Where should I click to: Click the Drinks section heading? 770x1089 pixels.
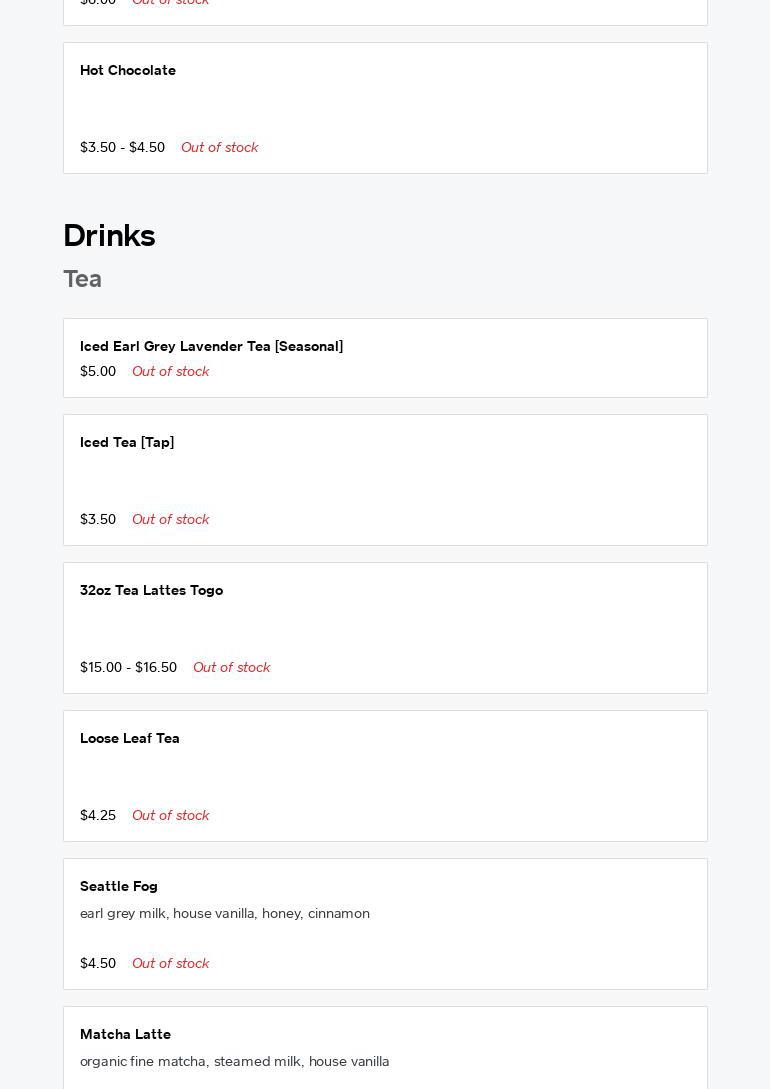coord(109,236)
